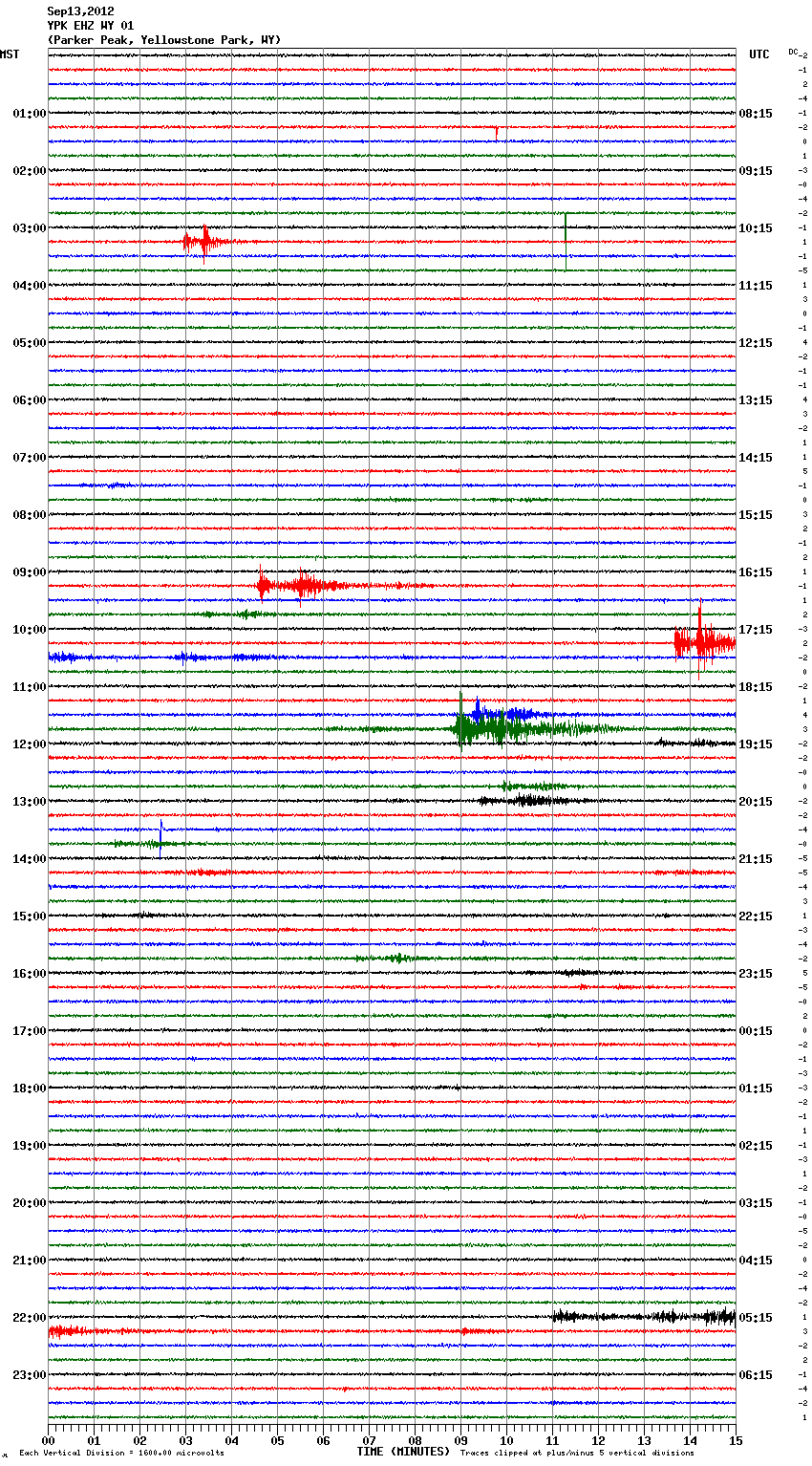The width and height of the screenshot is (812, 1466).
Task: Click the 00:15 UTC time label
Action: click(756, 1031)
